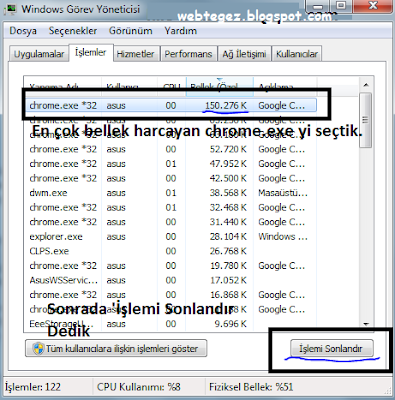Image resolution: width=395 pixels, height=400 pixels.
Task: Select the dwm.exe process row
Action: [x=171, y=193]
